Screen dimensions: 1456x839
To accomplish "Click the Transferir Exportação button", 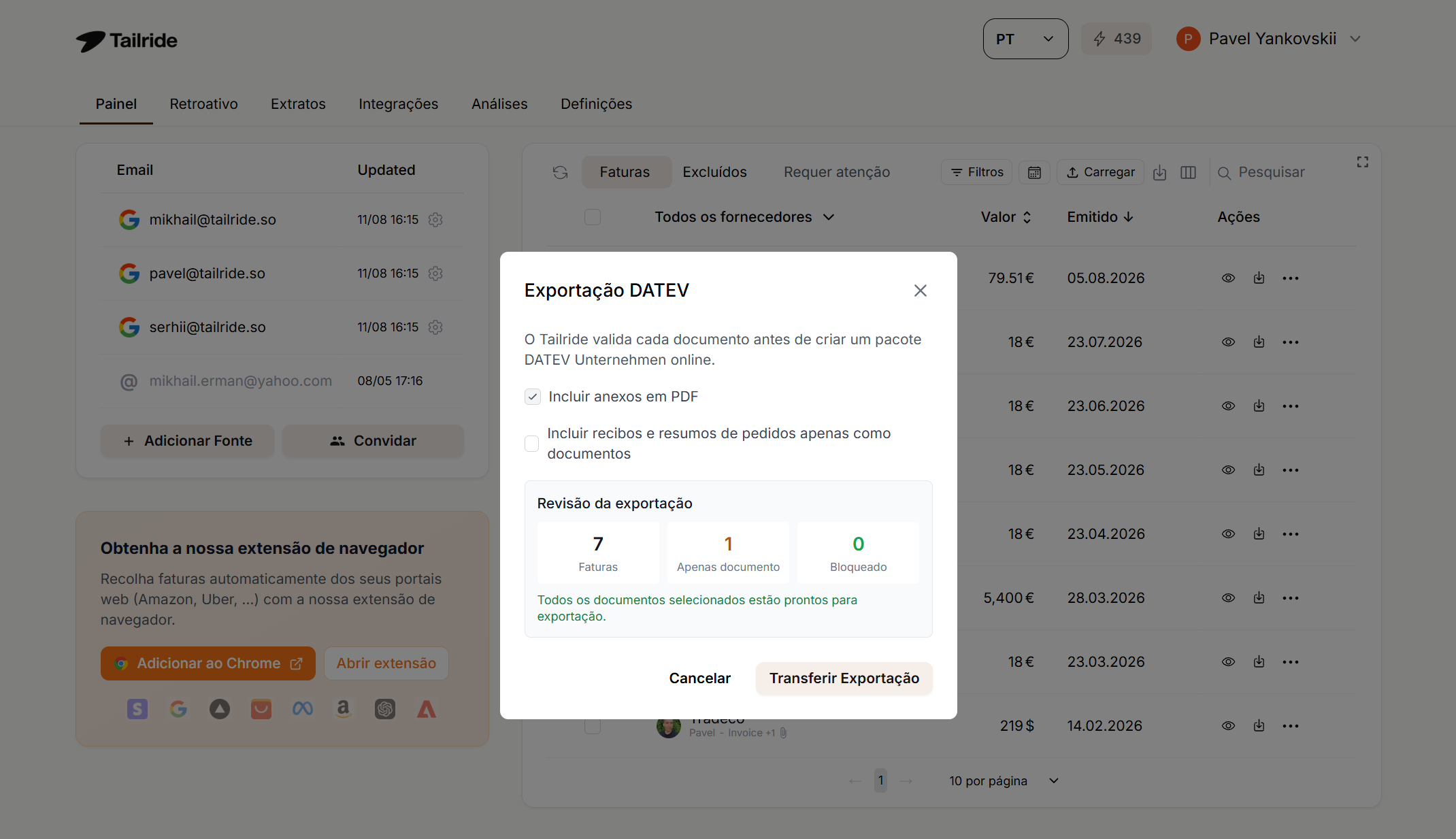I will point(844,678).
